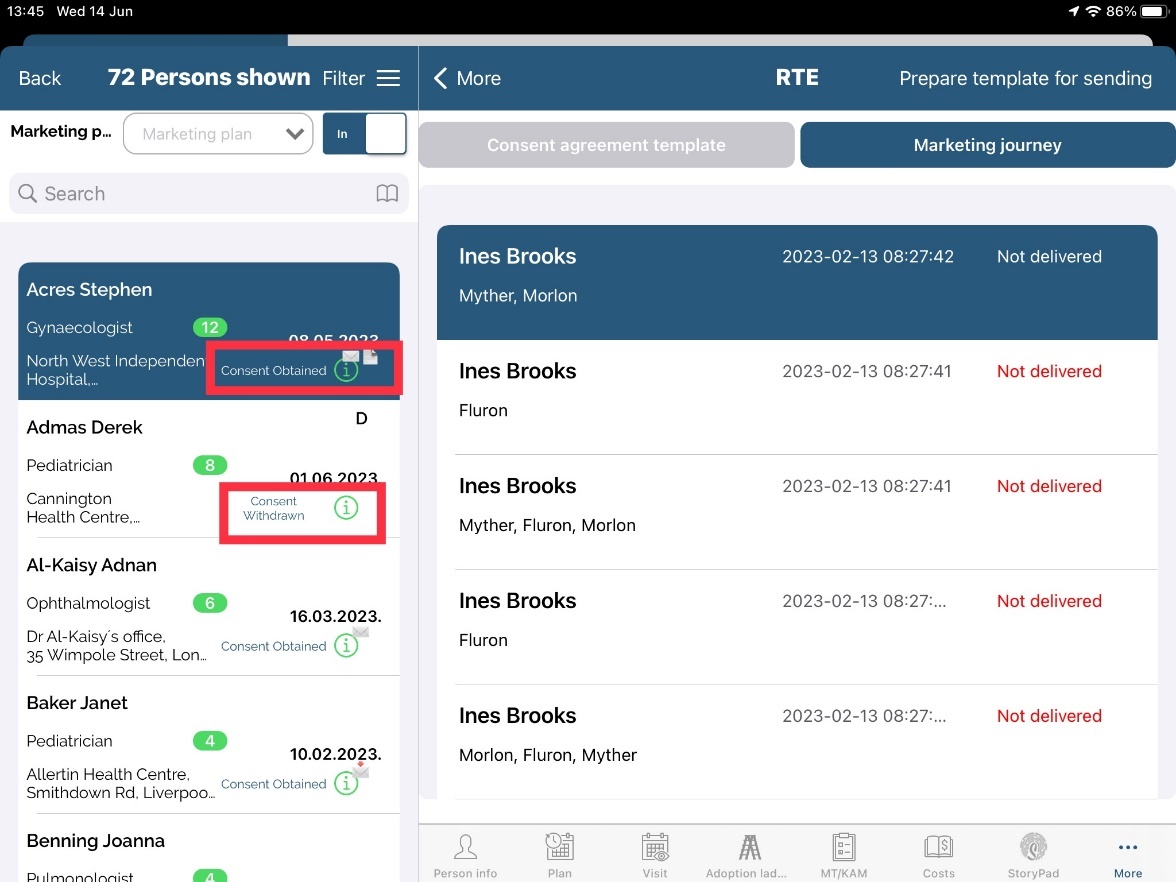
Task: Click info icon for Admas Derek consent
Action: pyautogui.click(x=346, y=509)
